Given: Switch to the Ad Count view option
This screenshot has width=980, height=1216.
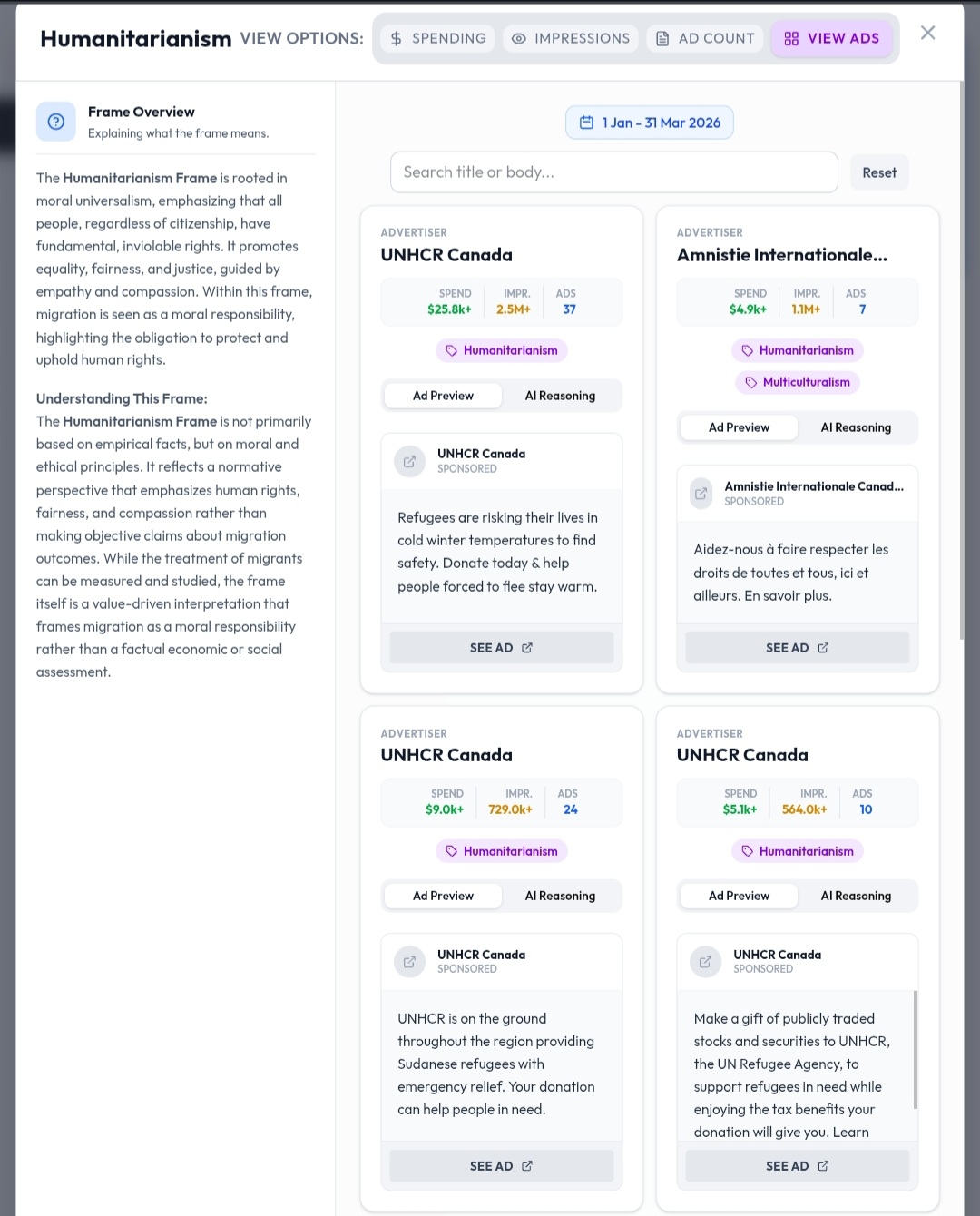Looking at the screenshot, I should (x=705, y=38).
